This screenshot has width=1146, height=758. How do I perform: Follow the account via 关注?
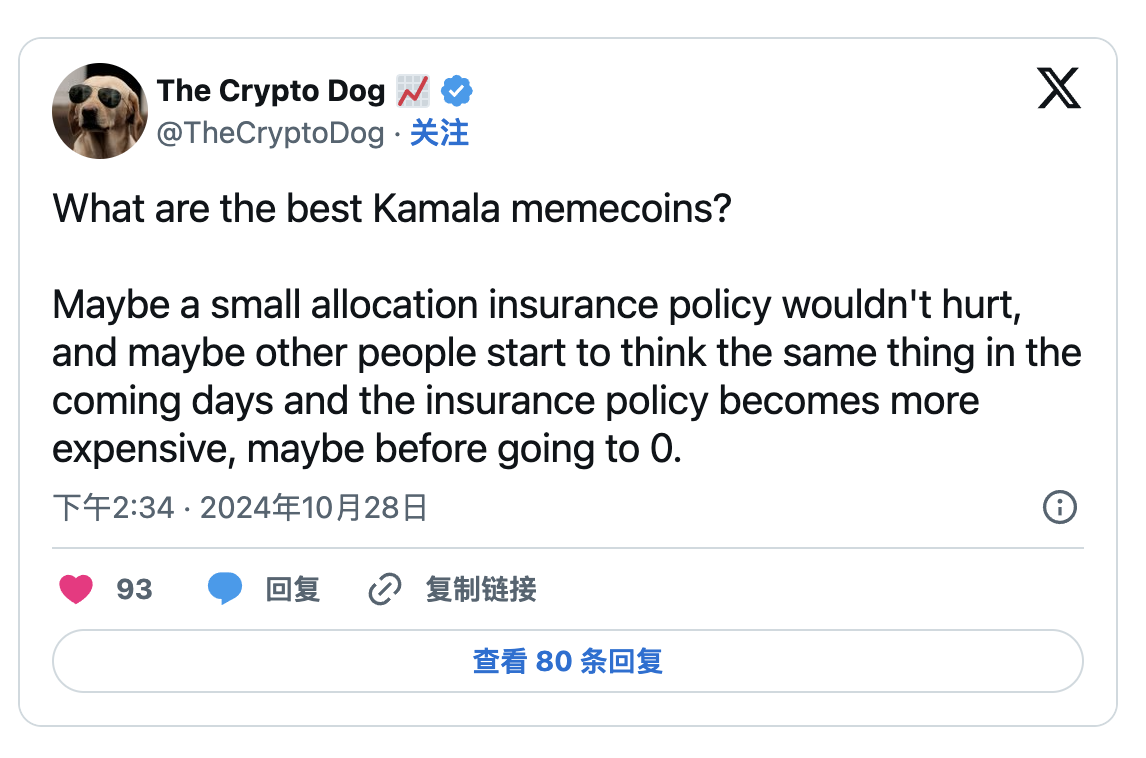[x=439, y=133]
